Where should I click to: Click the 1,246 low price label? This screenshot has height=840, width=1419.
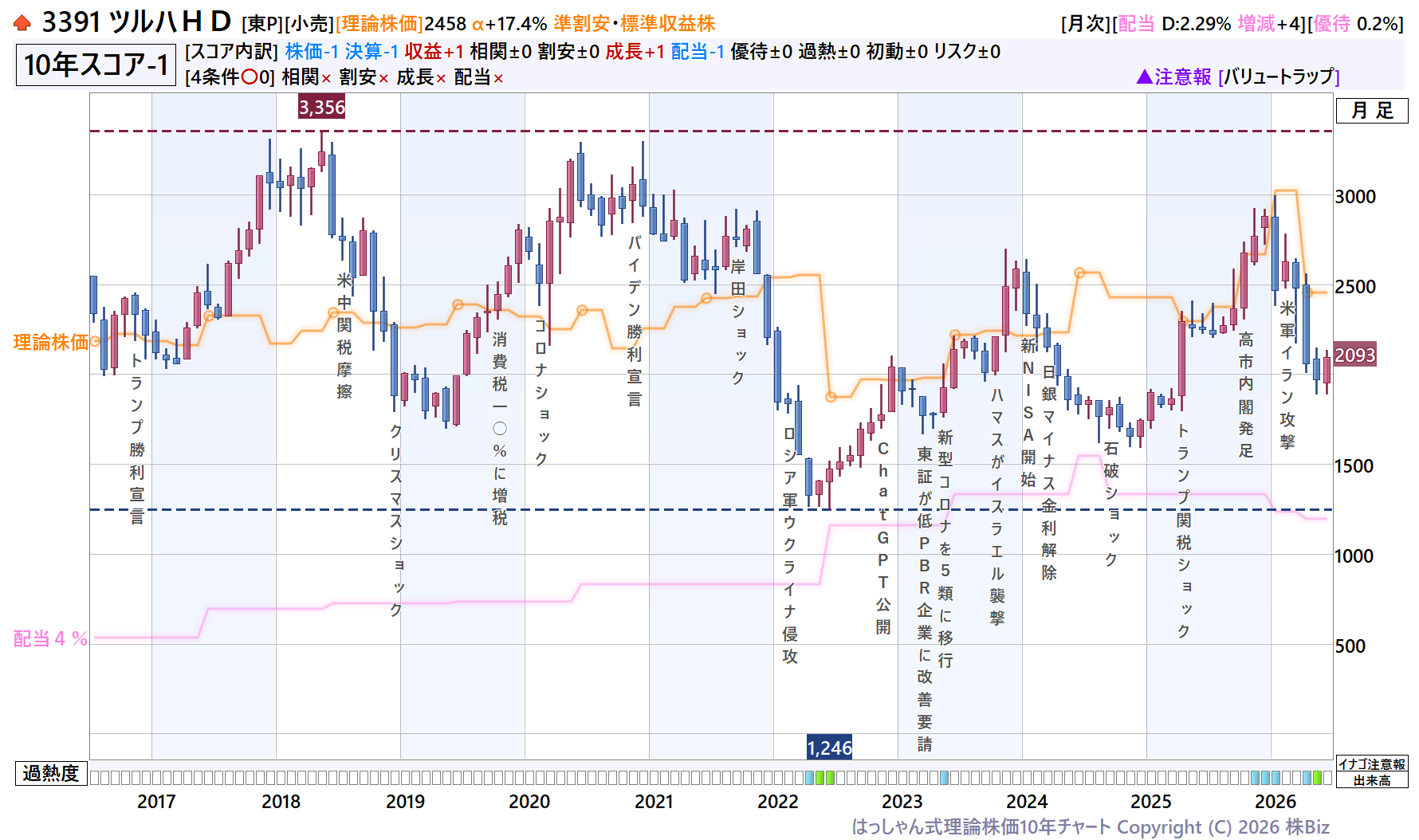point(829,748)
